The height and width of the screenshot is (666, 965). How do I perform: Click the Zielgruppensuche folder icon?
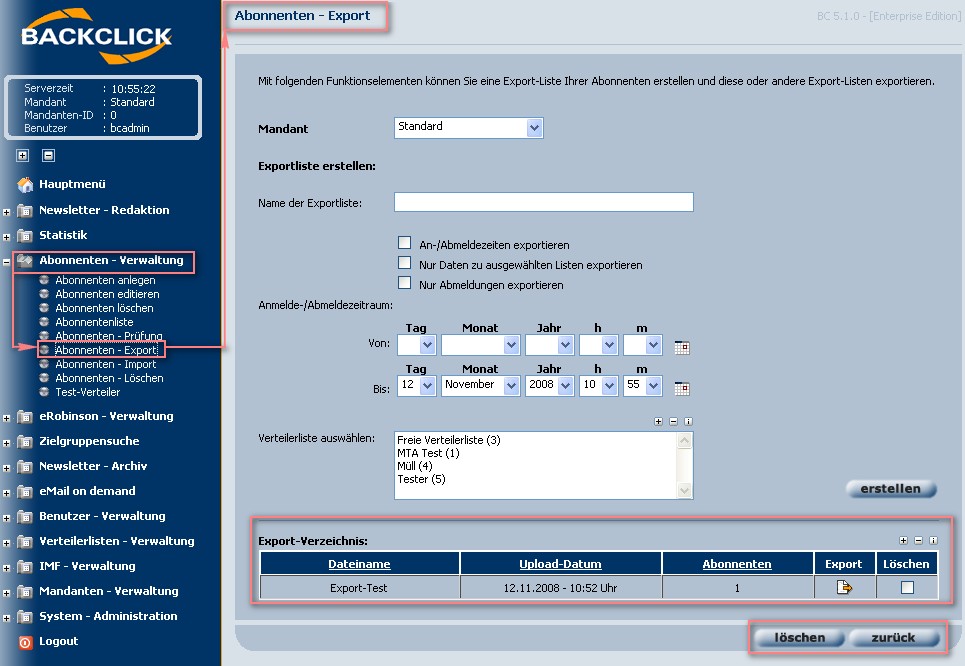[x=25, y=441]
